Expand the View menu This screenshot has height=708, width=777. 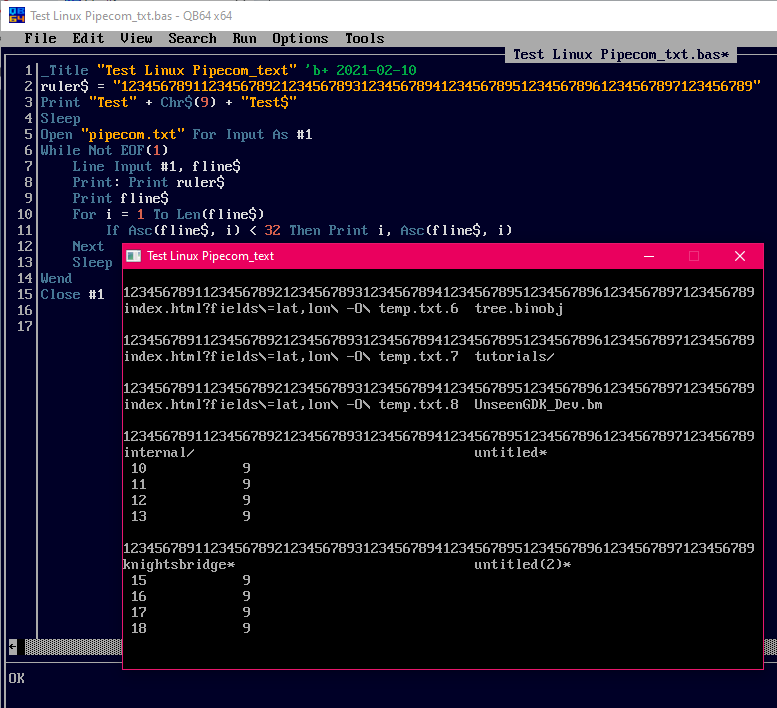pyautogui.click(x=136, y=38)
